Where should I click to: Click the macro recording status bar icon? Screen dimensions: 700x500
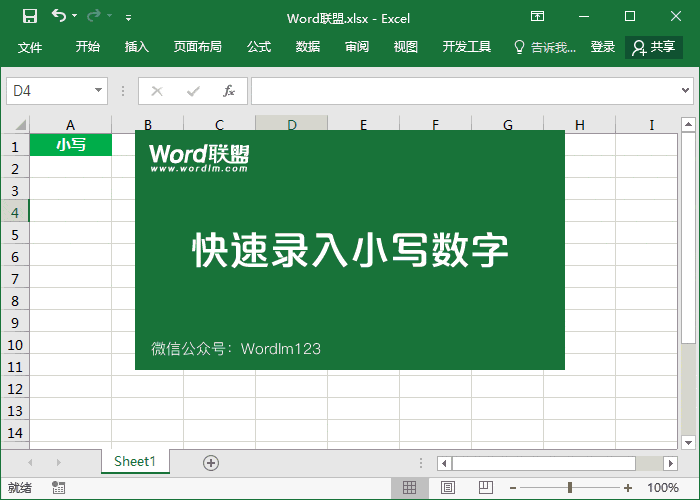(x=58, y=488)
